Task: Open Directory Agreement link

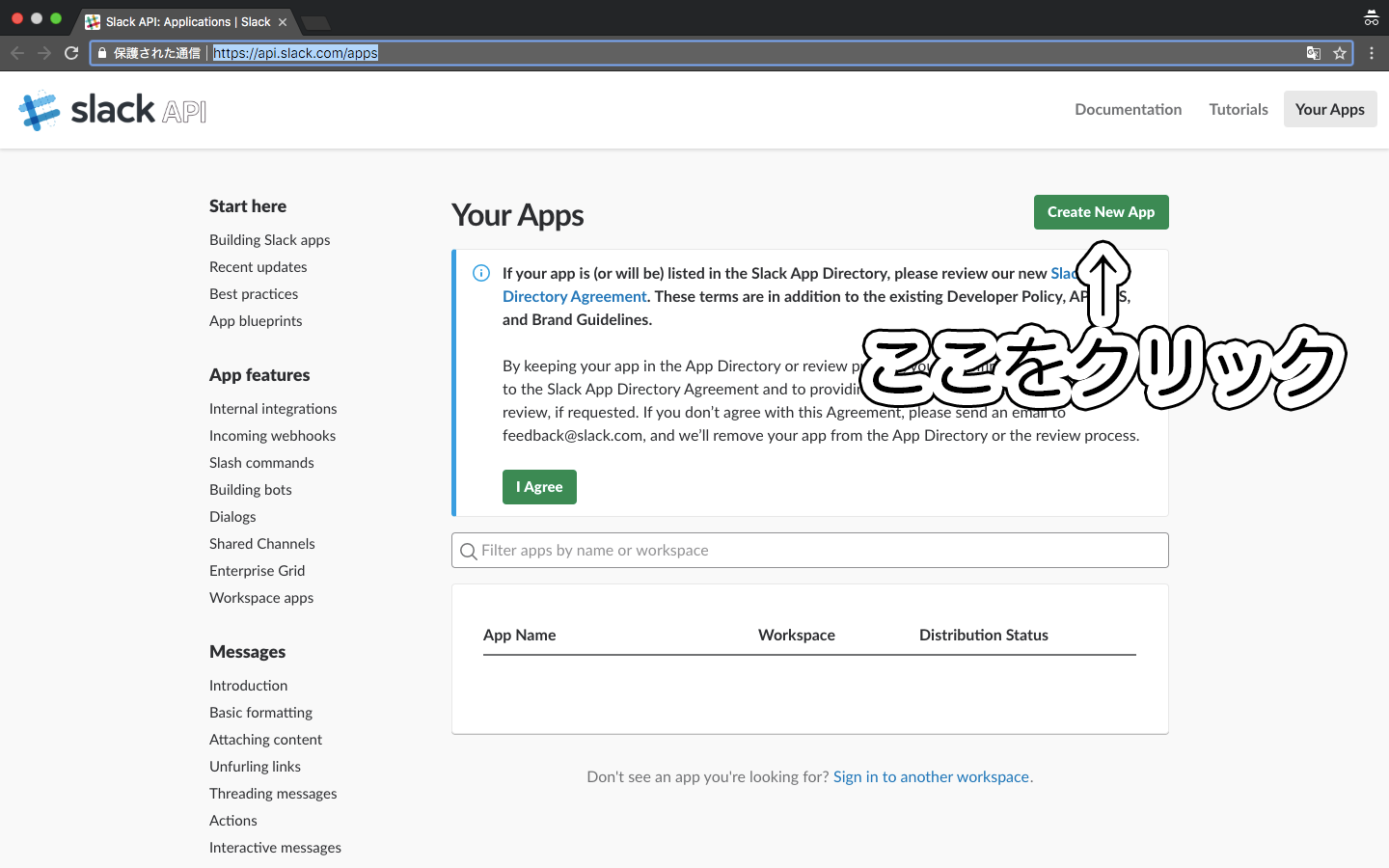Action: tap(575, 296)
